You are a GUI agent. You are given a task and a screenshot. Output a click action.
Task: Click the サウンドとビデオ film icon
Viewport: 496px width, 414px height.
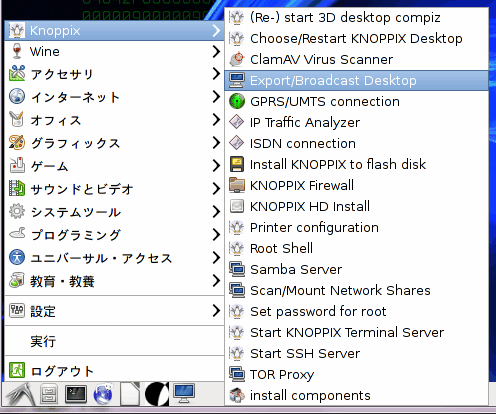click(17, 188)
